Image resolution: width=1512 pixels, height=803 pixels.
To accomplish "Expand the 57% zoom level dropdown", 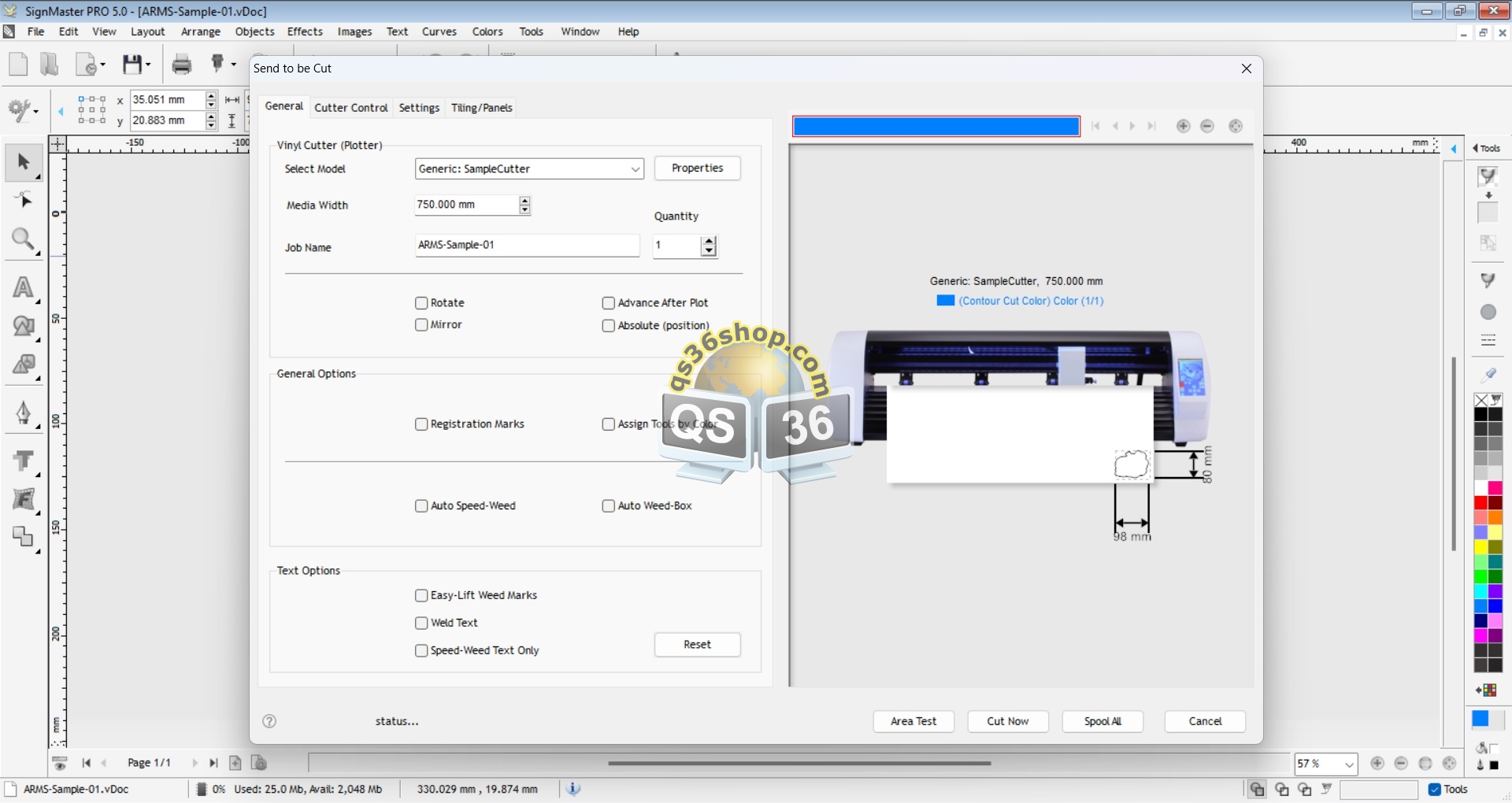I will tap(1349, 764).
